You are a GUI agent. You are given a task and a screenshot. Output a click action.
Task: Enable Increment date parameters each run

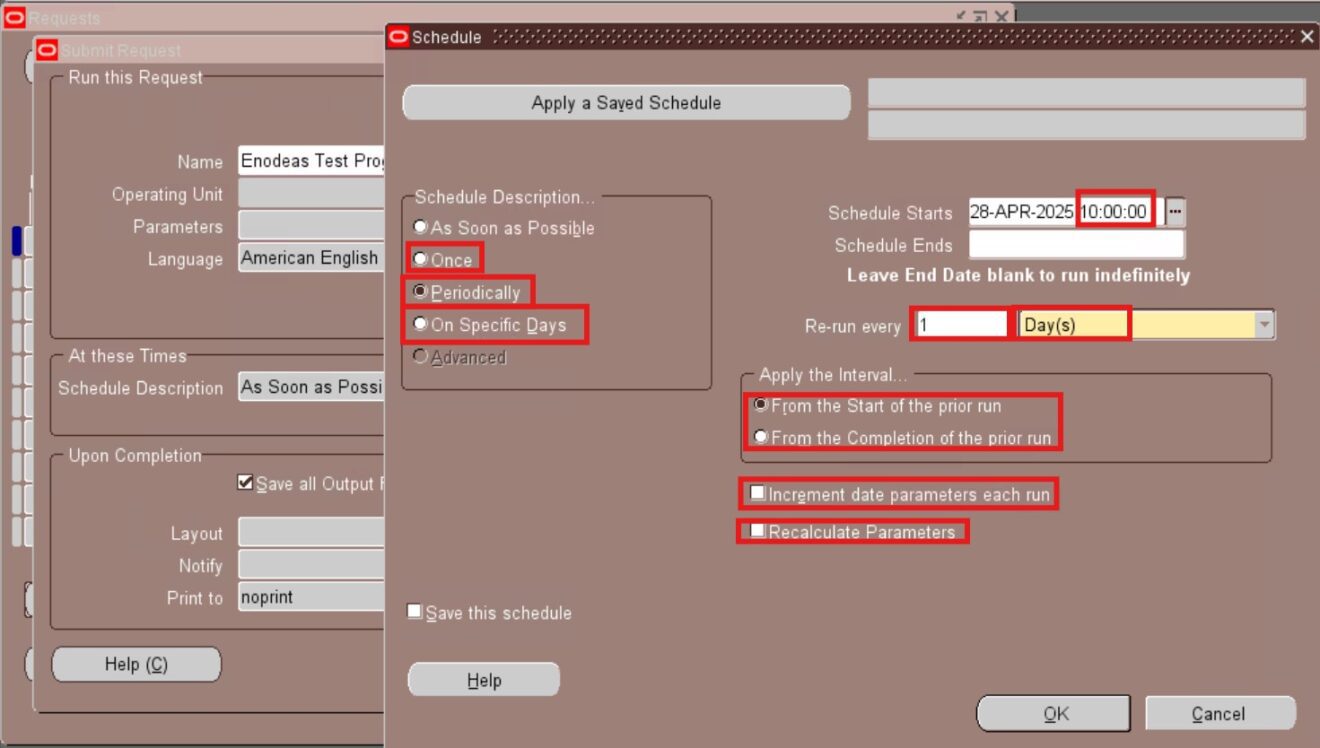coord(758,494)
